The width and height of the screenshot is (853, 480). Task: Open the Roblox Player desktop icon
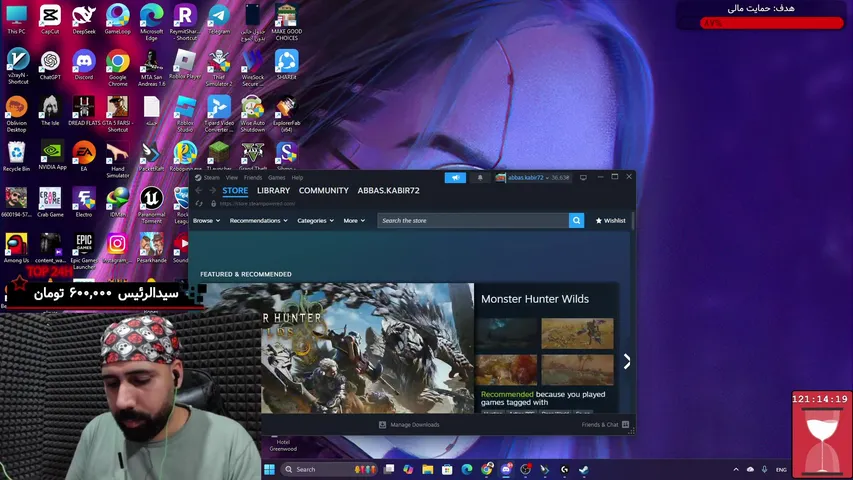pos(185,65)
